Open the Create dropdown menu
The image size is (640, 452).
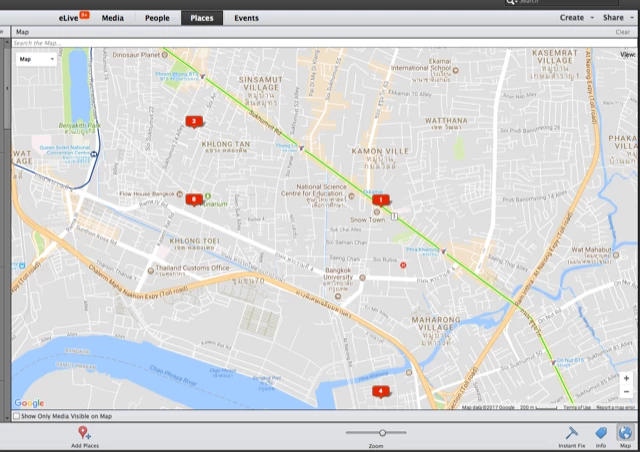click(x=576, y=18)
